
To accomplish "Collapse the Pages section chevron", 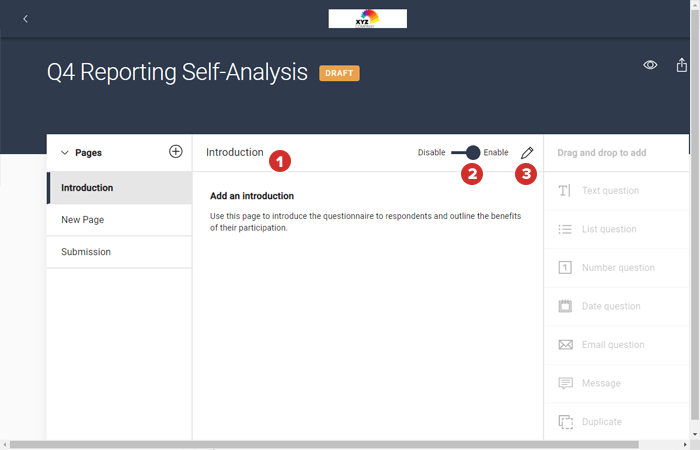I will [65, 153].
